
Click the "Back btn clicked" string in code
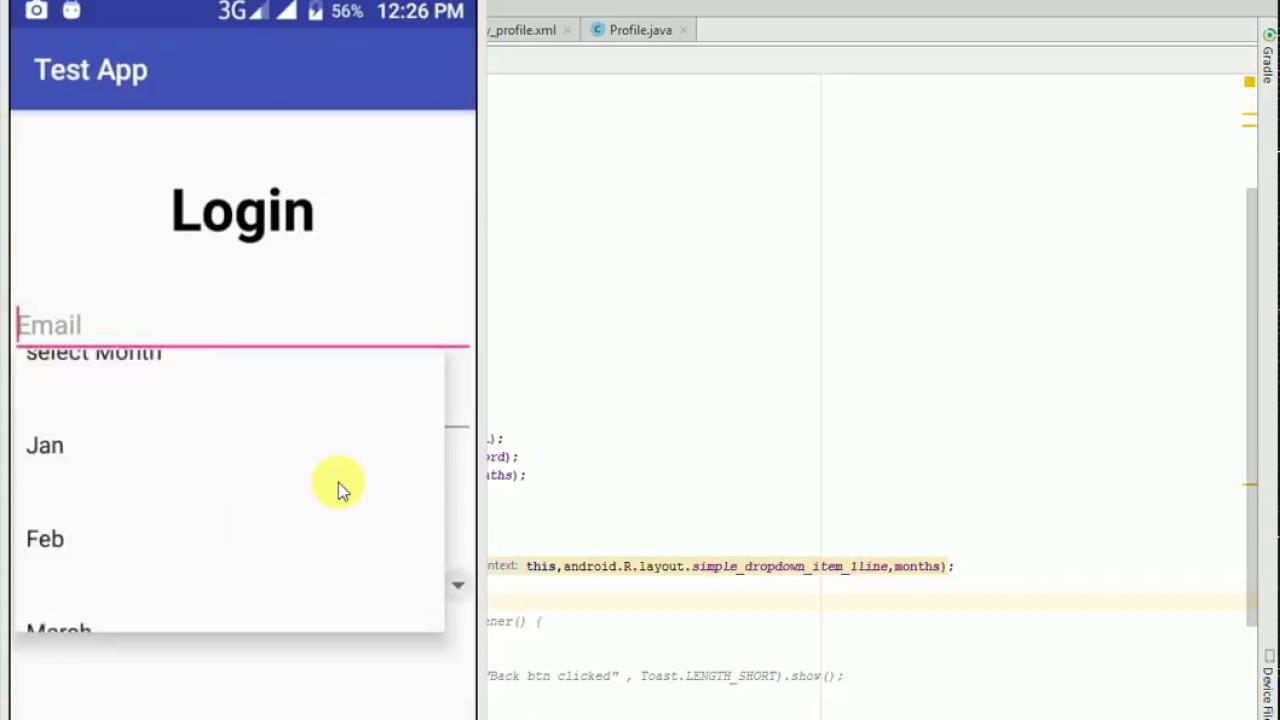pos(553,676)
